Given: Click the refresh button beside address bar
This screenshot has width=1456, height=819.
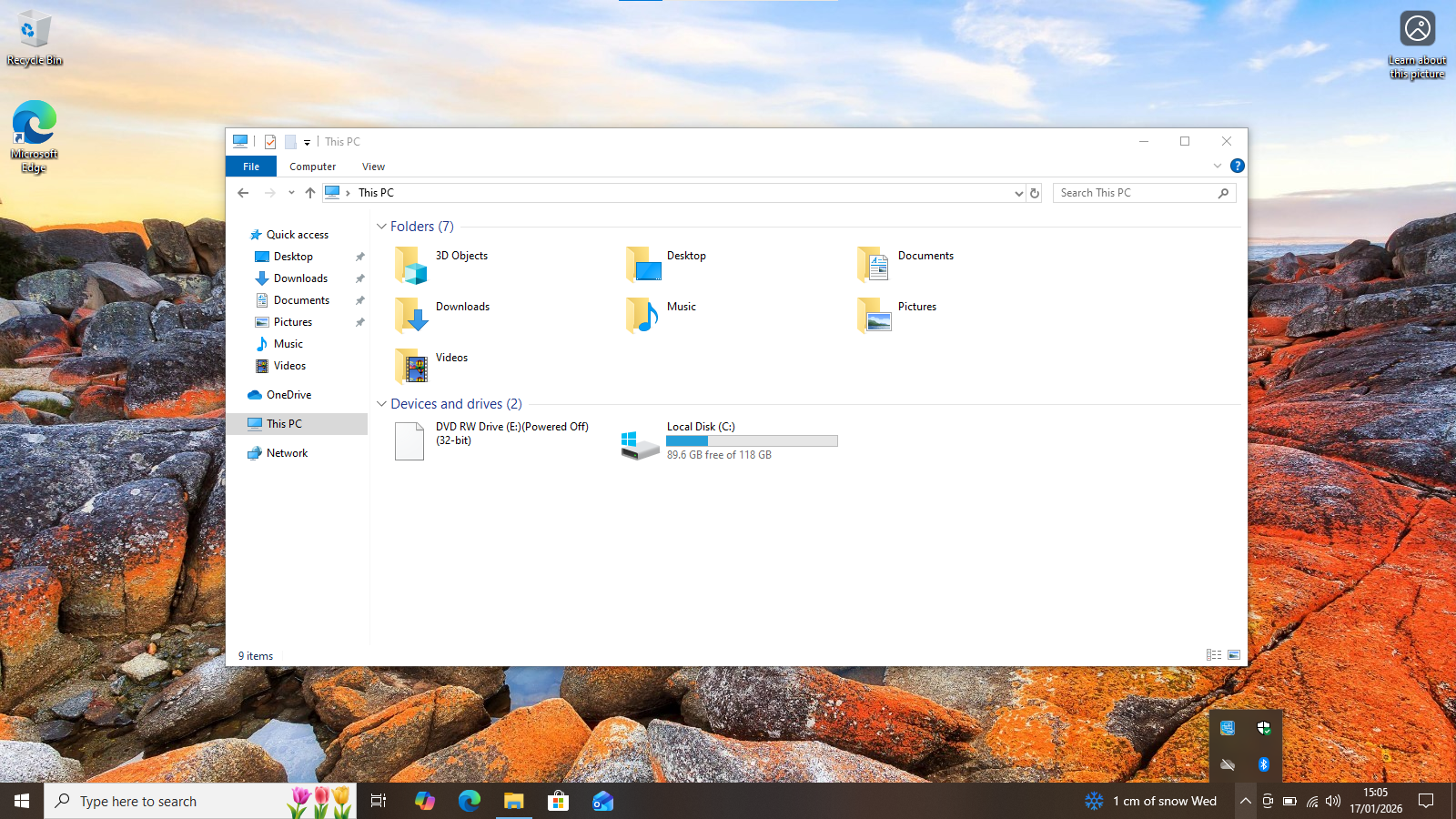Looking at the screenshot, I should (1034, 193).
